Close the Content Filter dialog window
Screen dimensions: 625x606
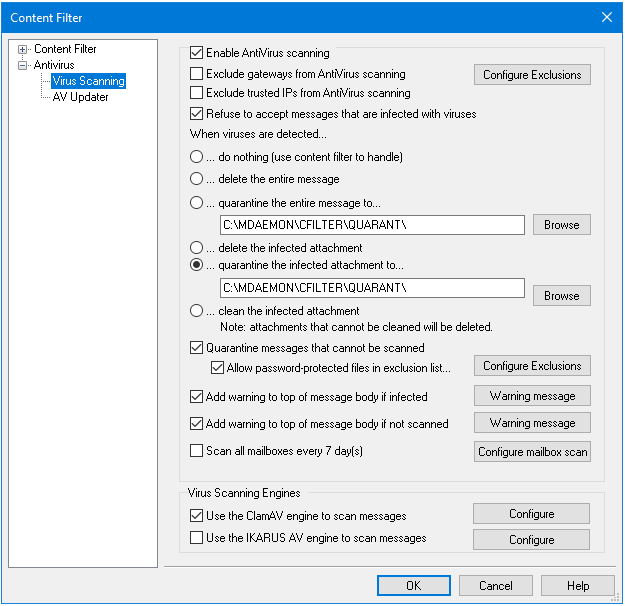point(606,17)
